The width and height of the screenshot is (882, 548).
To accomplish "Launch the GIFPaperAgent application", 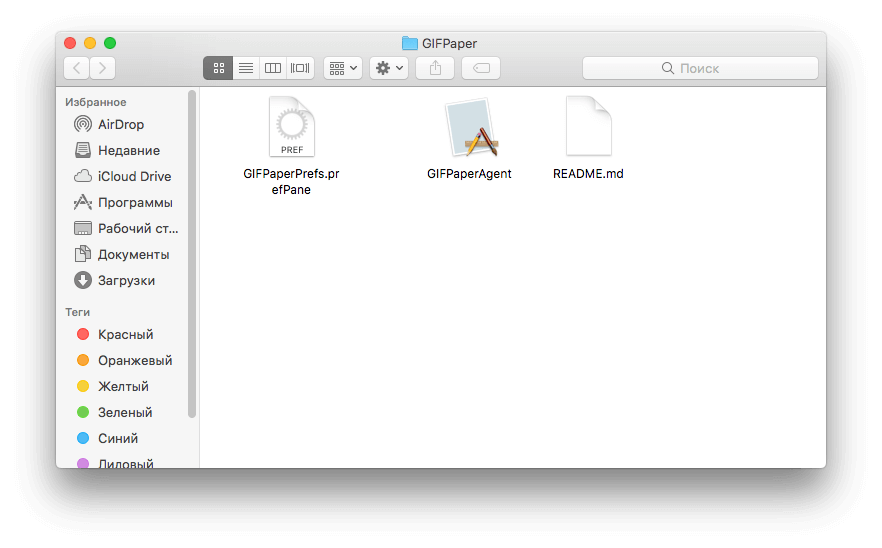I will [x=469, y=128].
